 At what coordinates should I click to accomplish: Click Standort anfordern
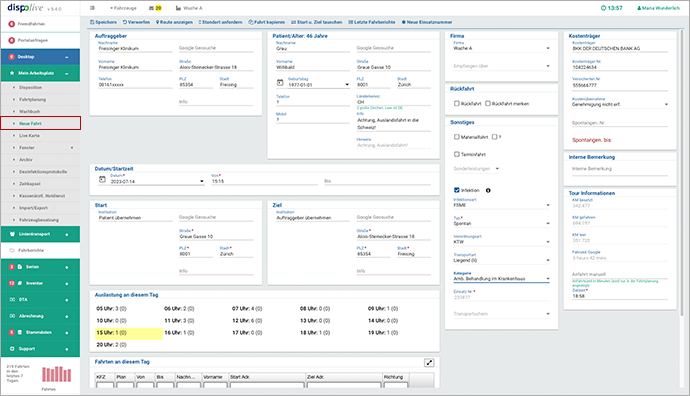point(220,22)
